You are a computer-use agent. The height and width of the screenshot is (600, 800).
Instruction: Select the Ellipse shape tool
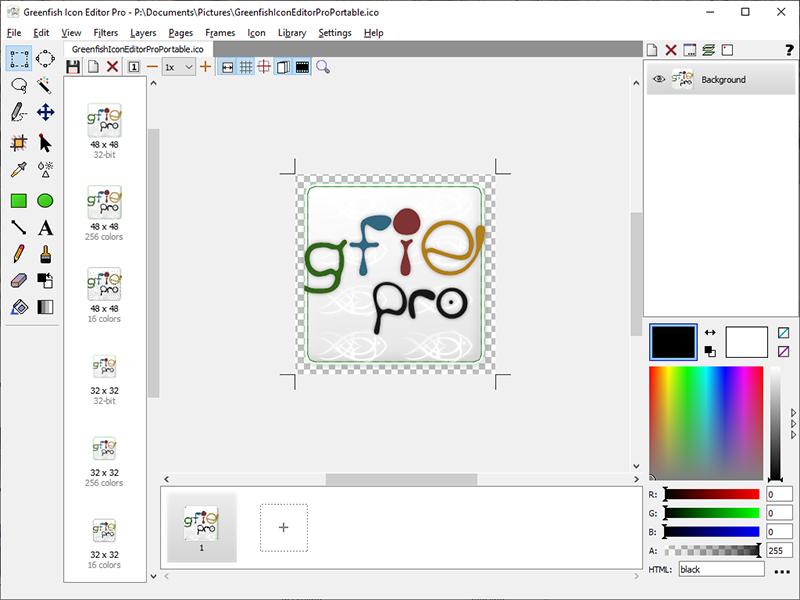45,201
